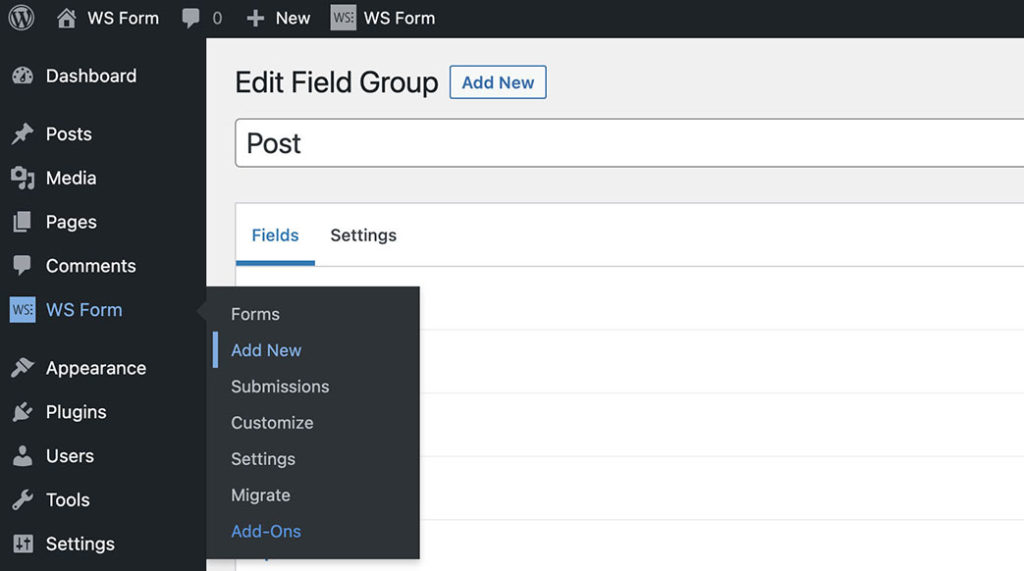Open Submissions in WS Form submenu
1024x571 pixels.
(x=280, y=387)
